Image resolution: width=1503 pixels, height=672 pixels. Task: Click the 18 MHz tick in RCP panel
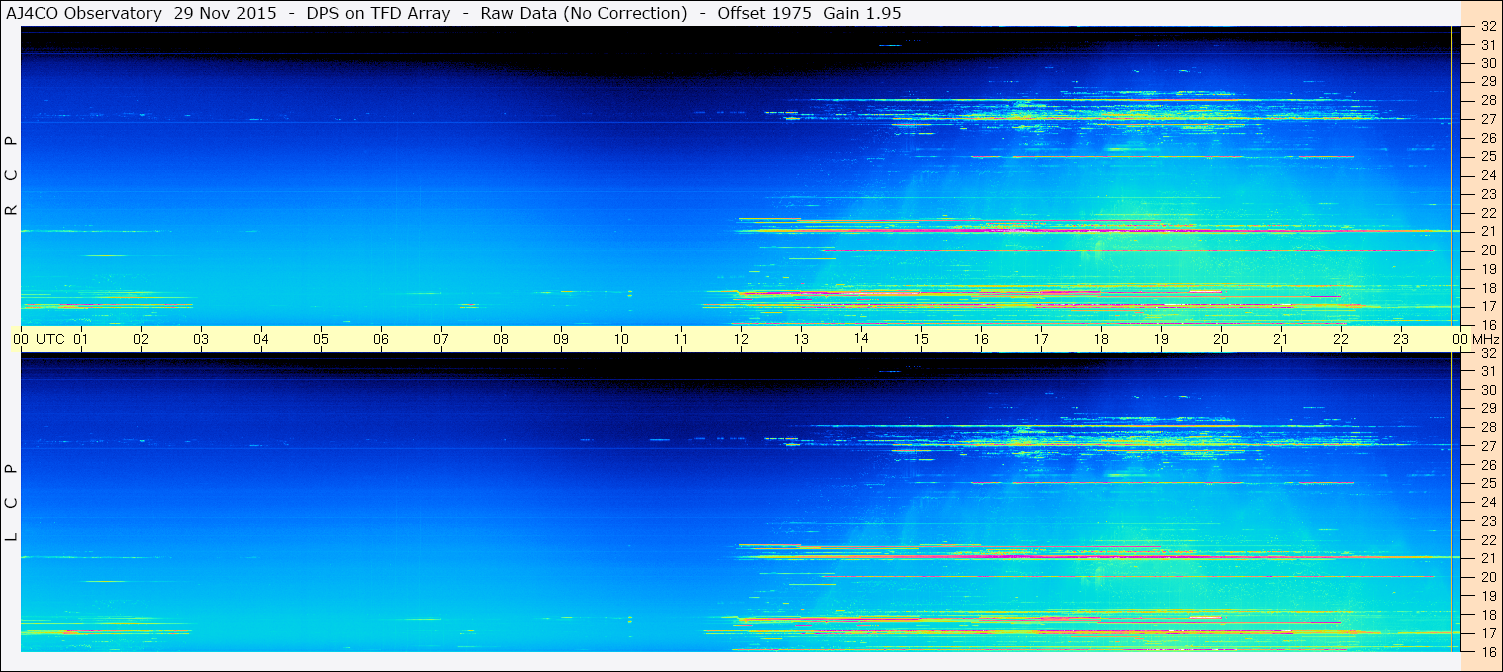click(1487, 287)
